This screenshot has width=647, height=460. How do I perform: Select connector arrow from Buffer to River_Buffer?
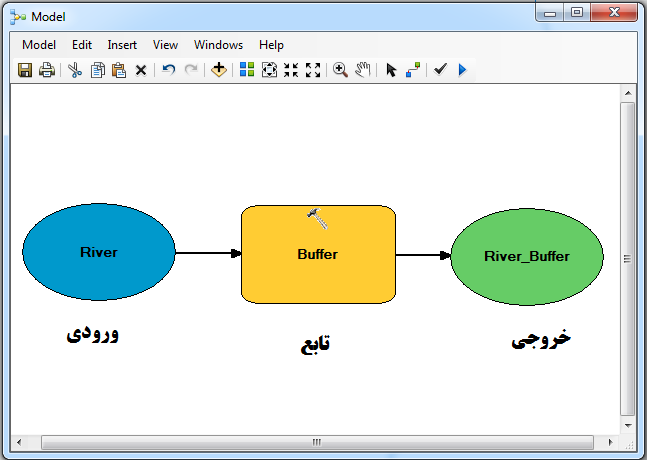pyautogui.click(x=423, y=255)
